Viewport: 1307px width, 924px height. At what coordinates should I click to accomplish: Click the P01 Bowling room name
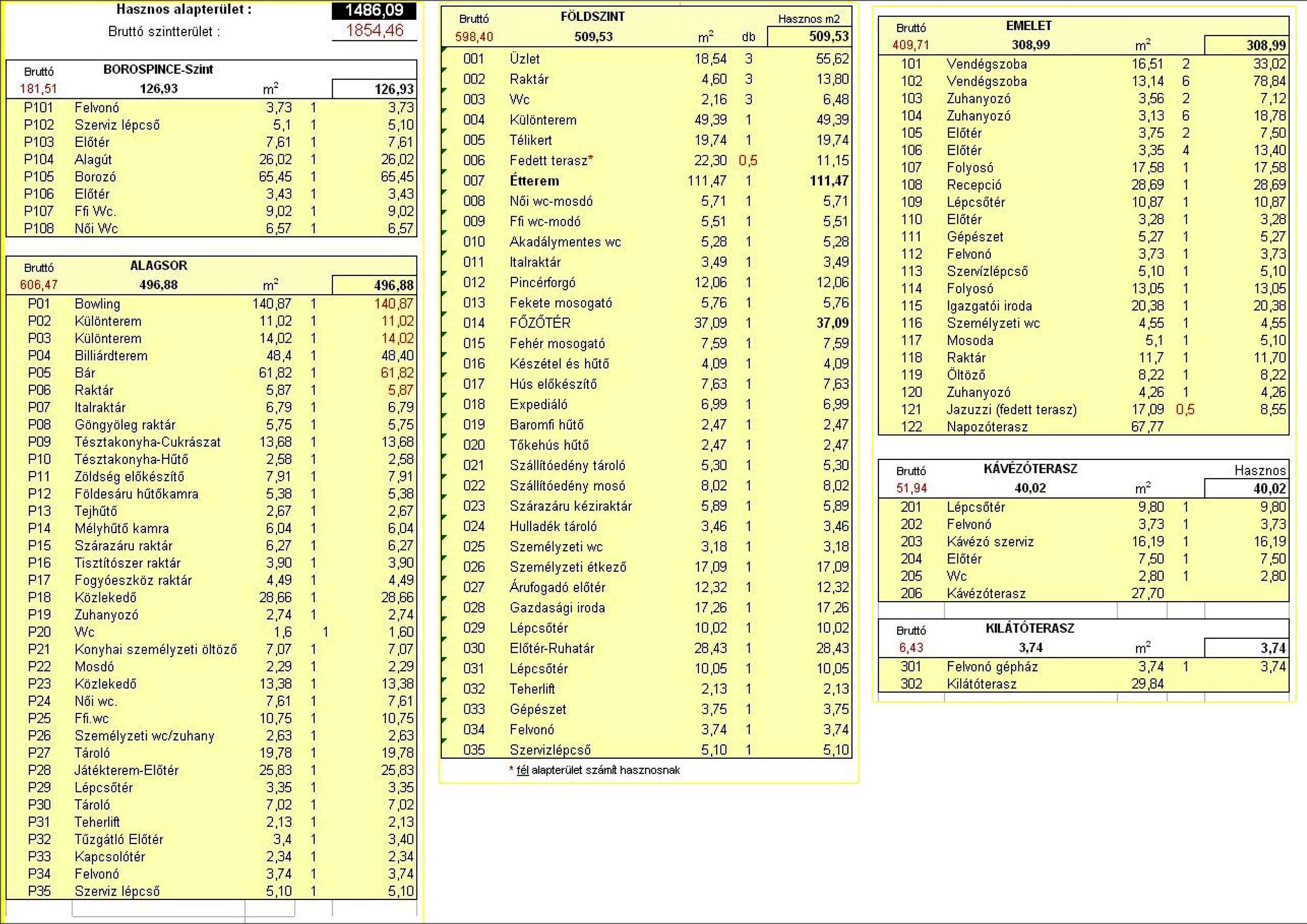point(97,304)
